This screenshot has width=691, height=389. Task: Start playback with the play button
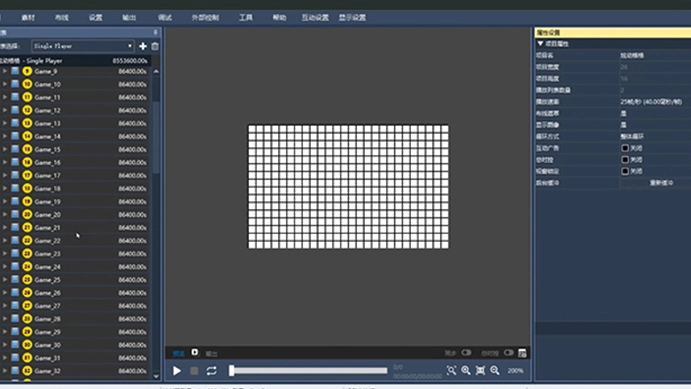[x=177, y=371]
